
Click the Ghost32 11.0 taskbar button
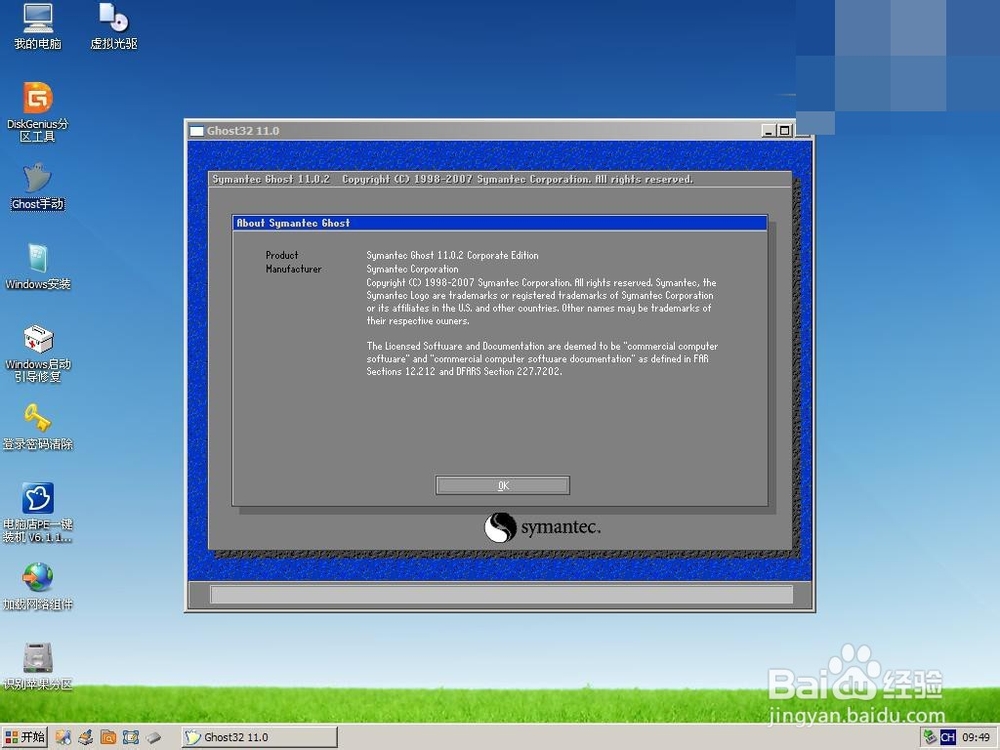(260, 737)
